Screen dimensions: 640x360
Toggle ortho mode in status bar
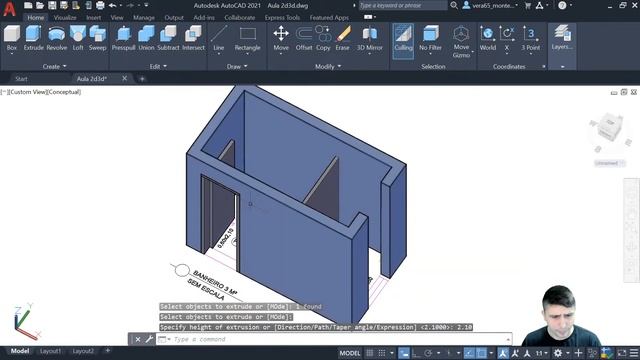pyautogui.click(x=416, y=353)
